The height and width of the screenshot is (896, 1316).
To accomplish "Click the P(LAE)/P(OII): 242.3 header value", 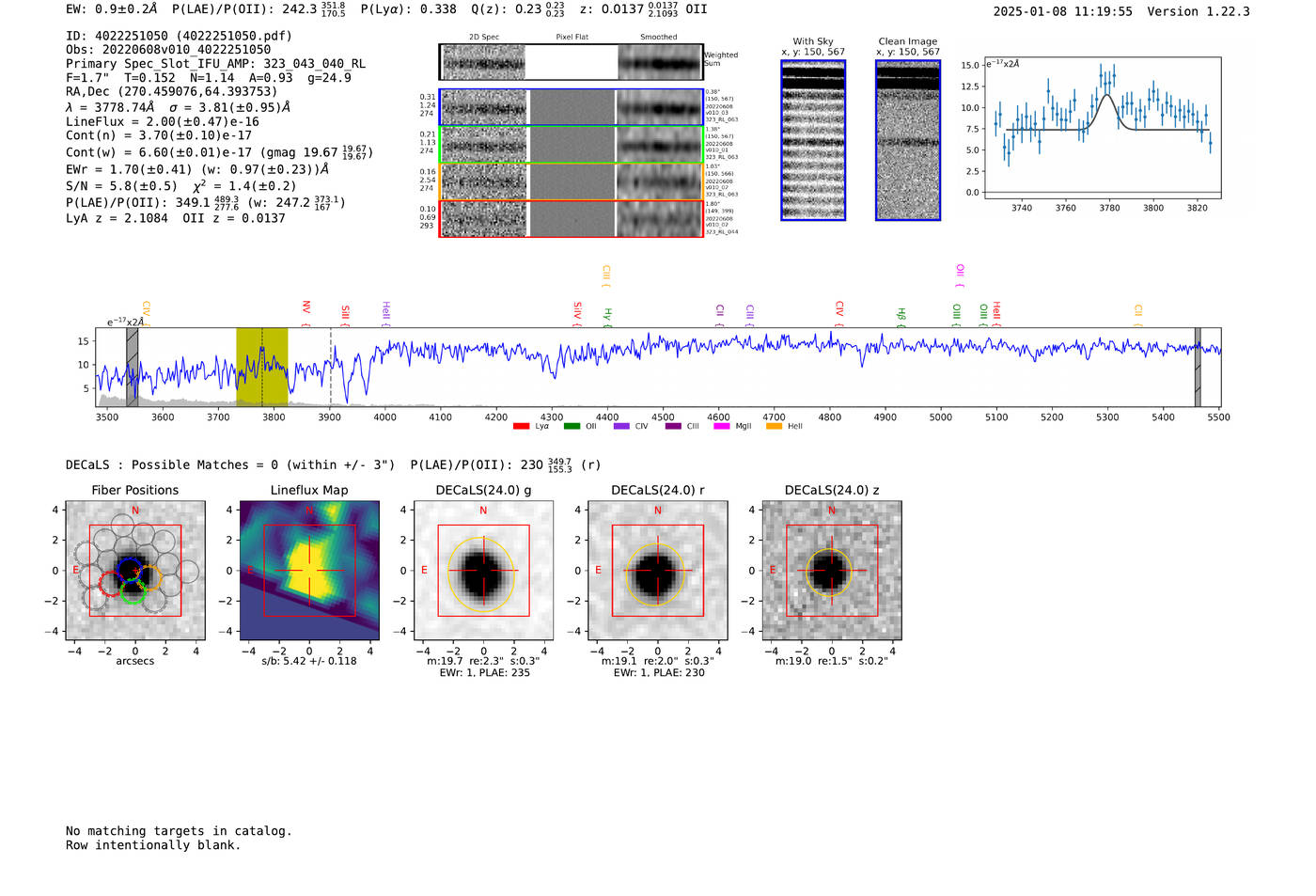I will point(258,9).
